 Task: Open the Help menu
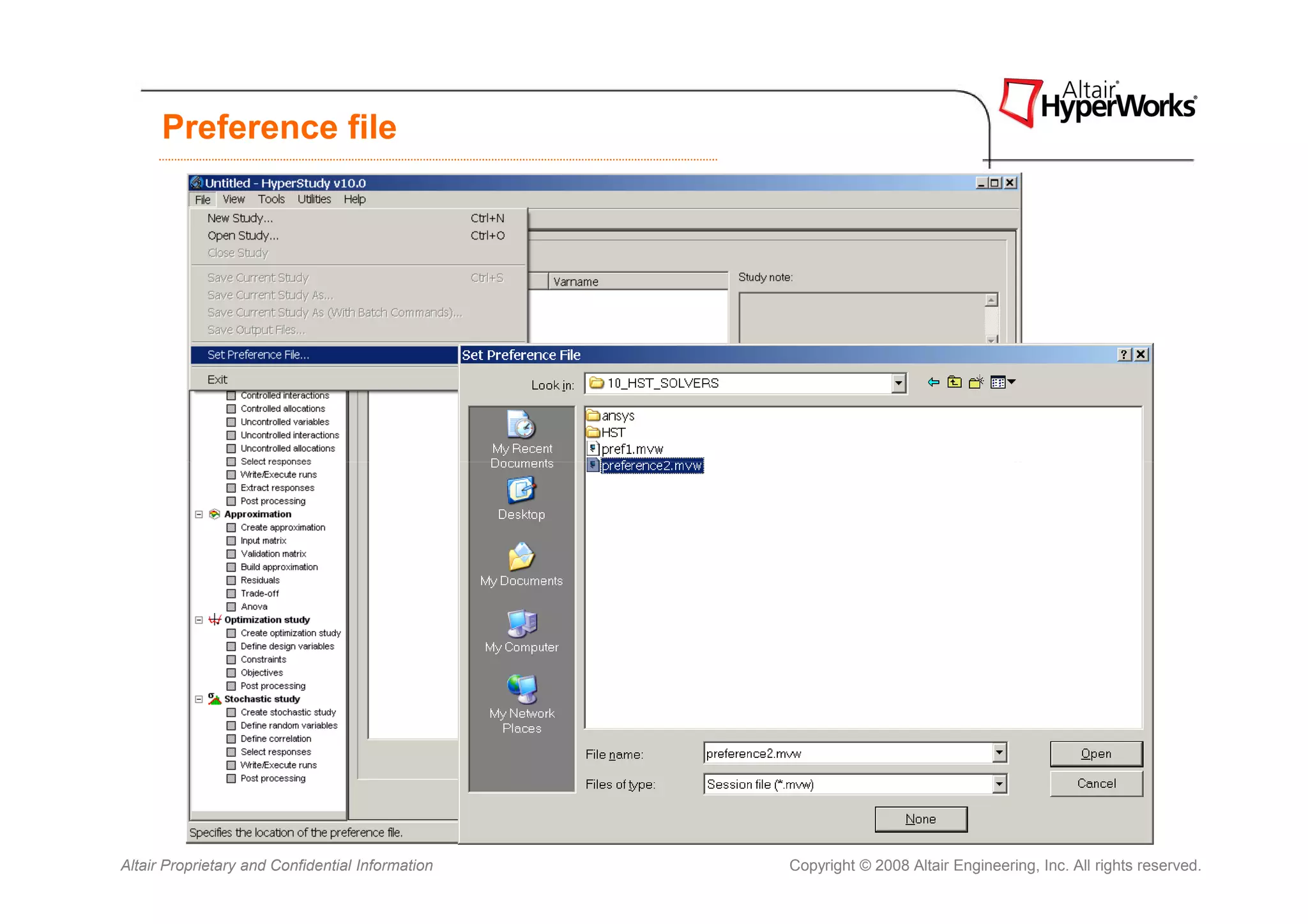[x=354, y=199]
